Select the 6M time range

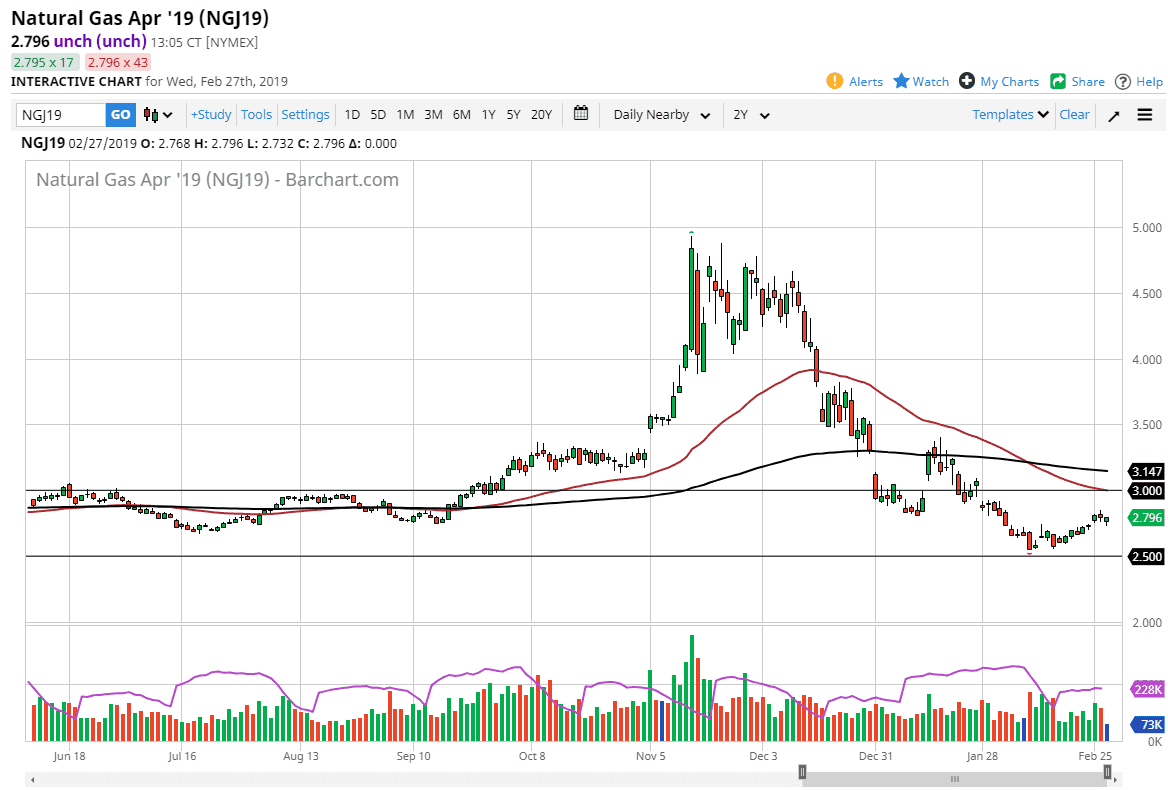click(x=461, y=115)
